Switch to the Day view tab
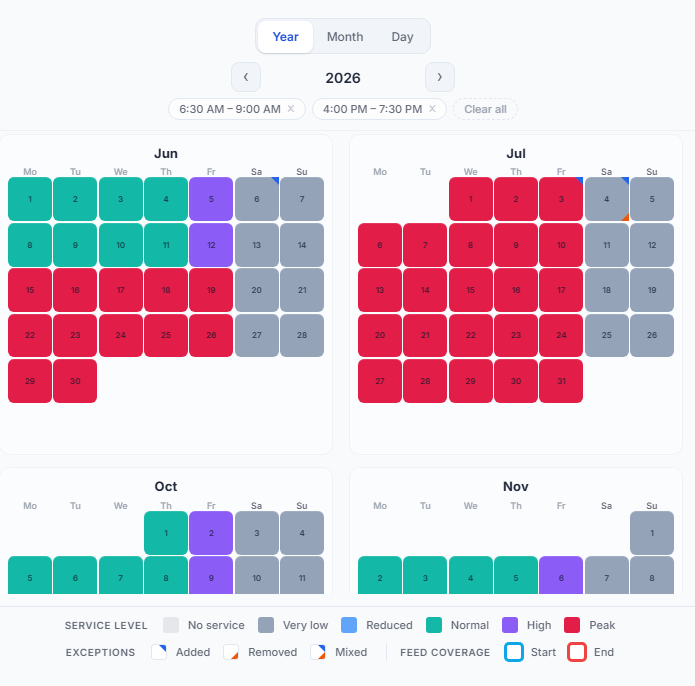 [402, 37]
